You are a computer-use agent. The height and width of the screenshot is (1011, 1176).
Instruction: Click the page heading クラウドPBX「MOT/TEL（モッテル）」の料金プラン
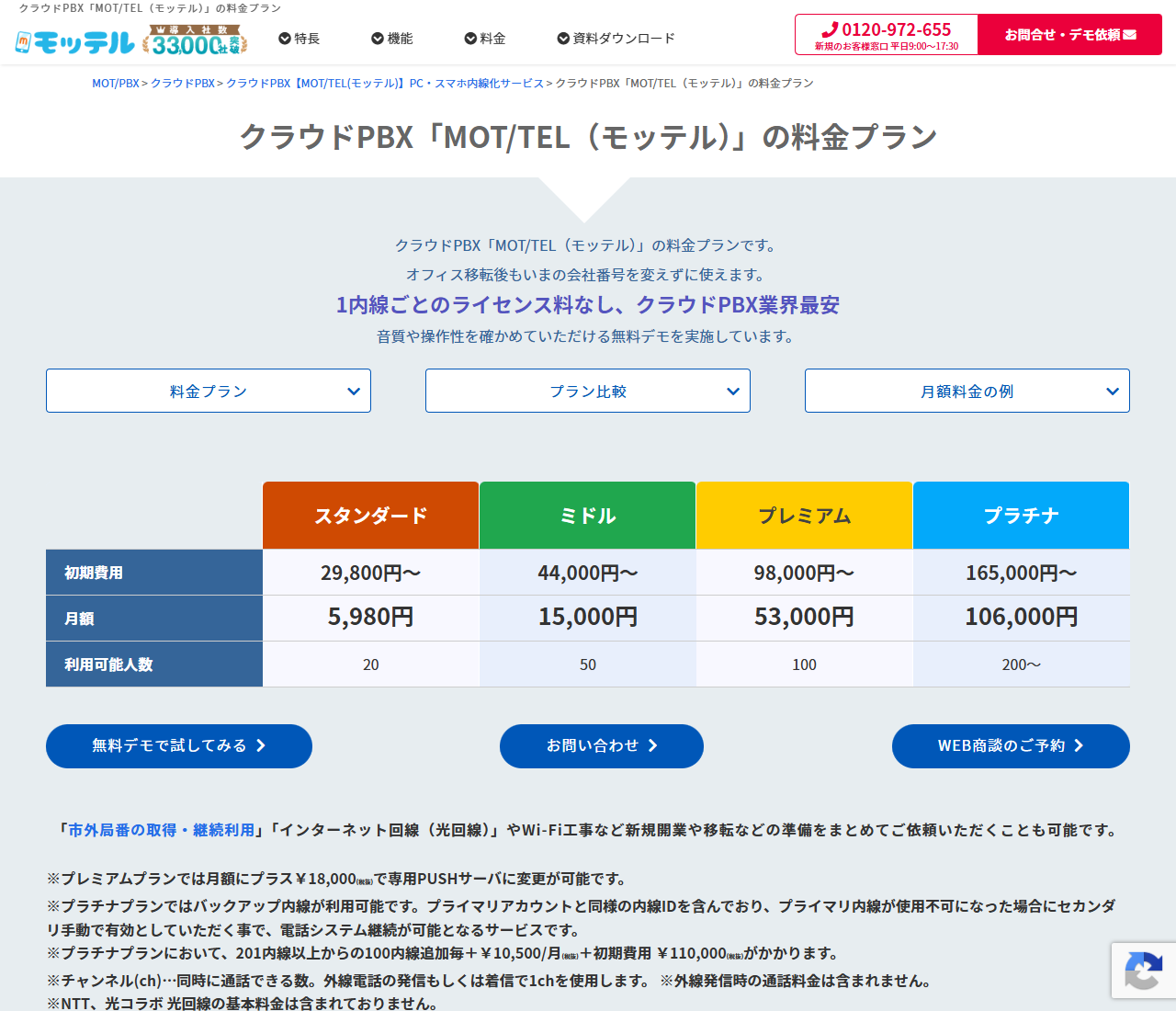[588, 137]
